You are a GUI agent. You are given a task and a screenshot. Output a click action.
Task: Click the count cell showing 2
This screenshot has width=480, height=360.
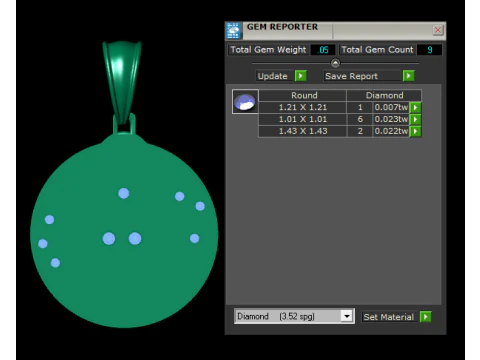tap(360, 131)
